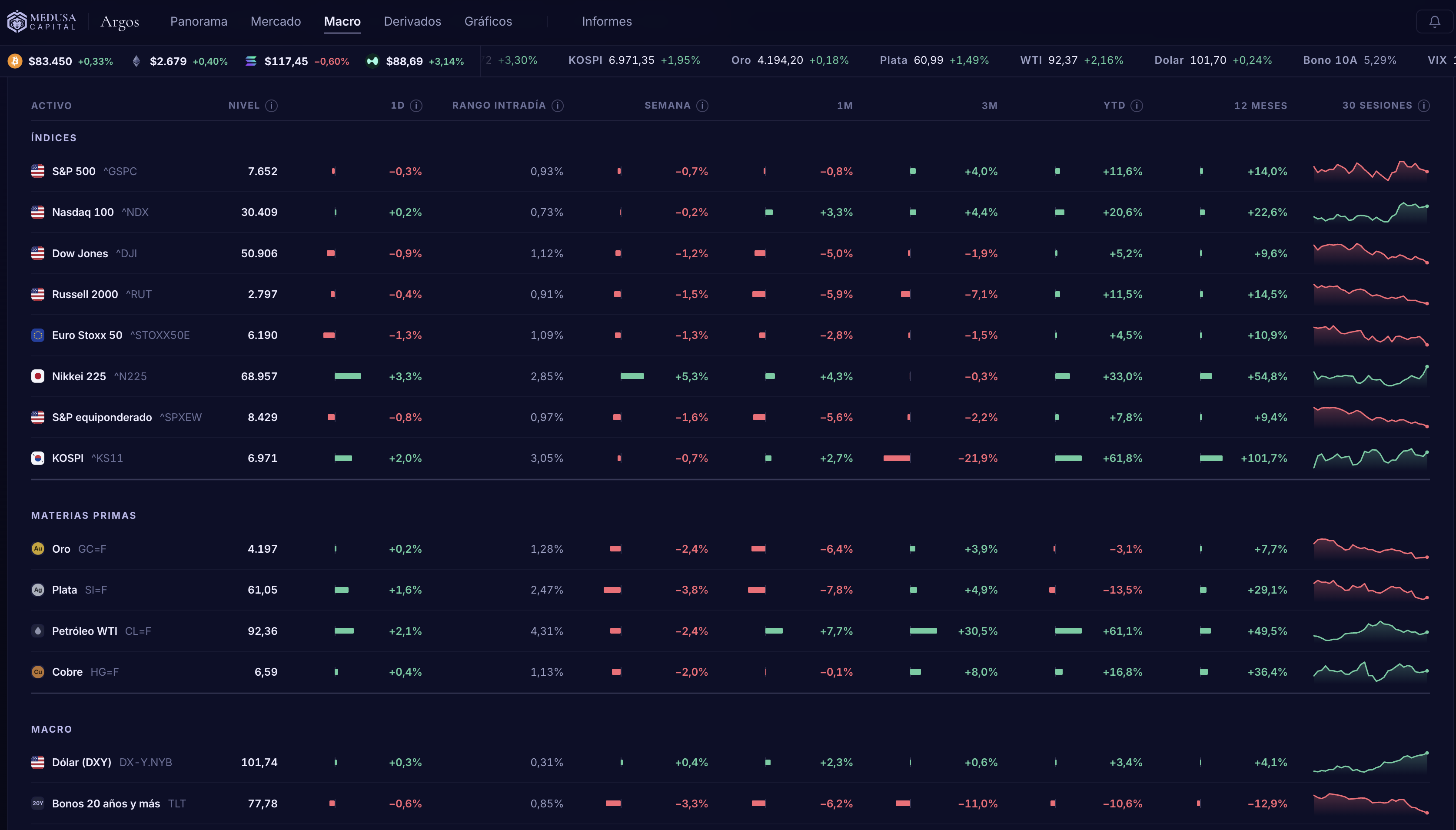The width and height of the screenshot is (1456, 830).
Task: Open the Dólar (DXY) row
Action: (x=730, y=762)
